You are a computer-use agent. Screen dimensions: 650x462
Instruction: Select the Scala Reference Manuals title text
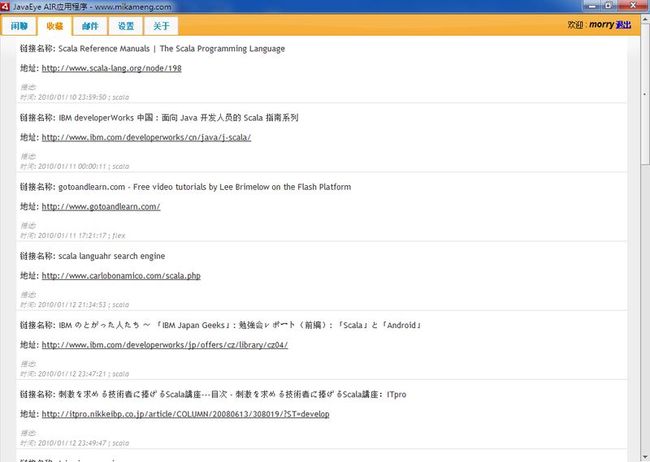coord(172,49)
